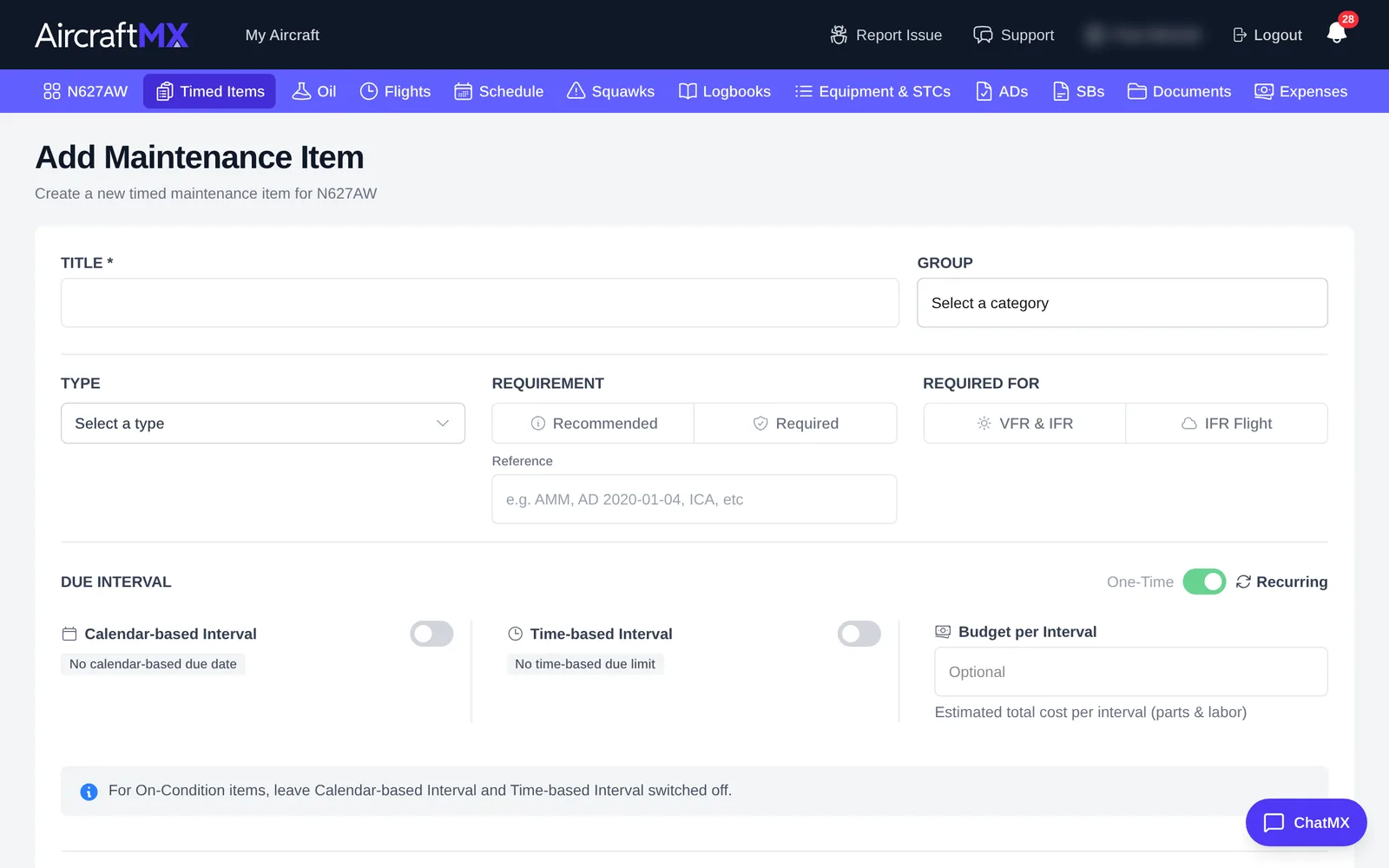Screen dimensions: 1389x868
Task: Select the Recommended requirement option
Action: pyautogui.click(x=593, y=424)
